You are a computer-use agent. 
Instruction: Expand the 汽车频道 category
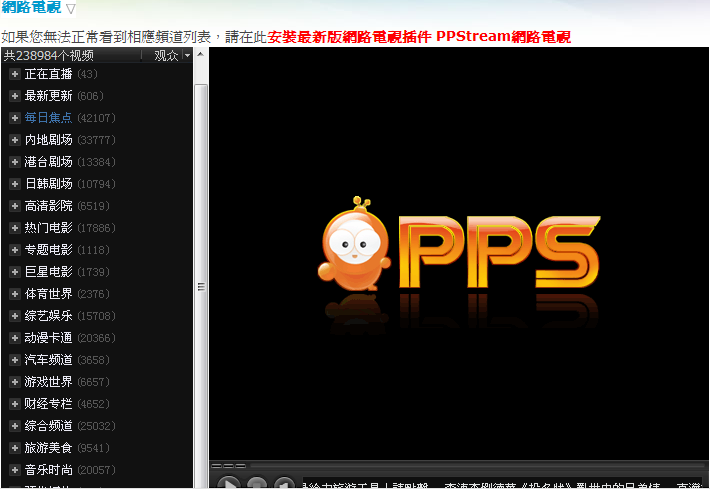[14, 360]
